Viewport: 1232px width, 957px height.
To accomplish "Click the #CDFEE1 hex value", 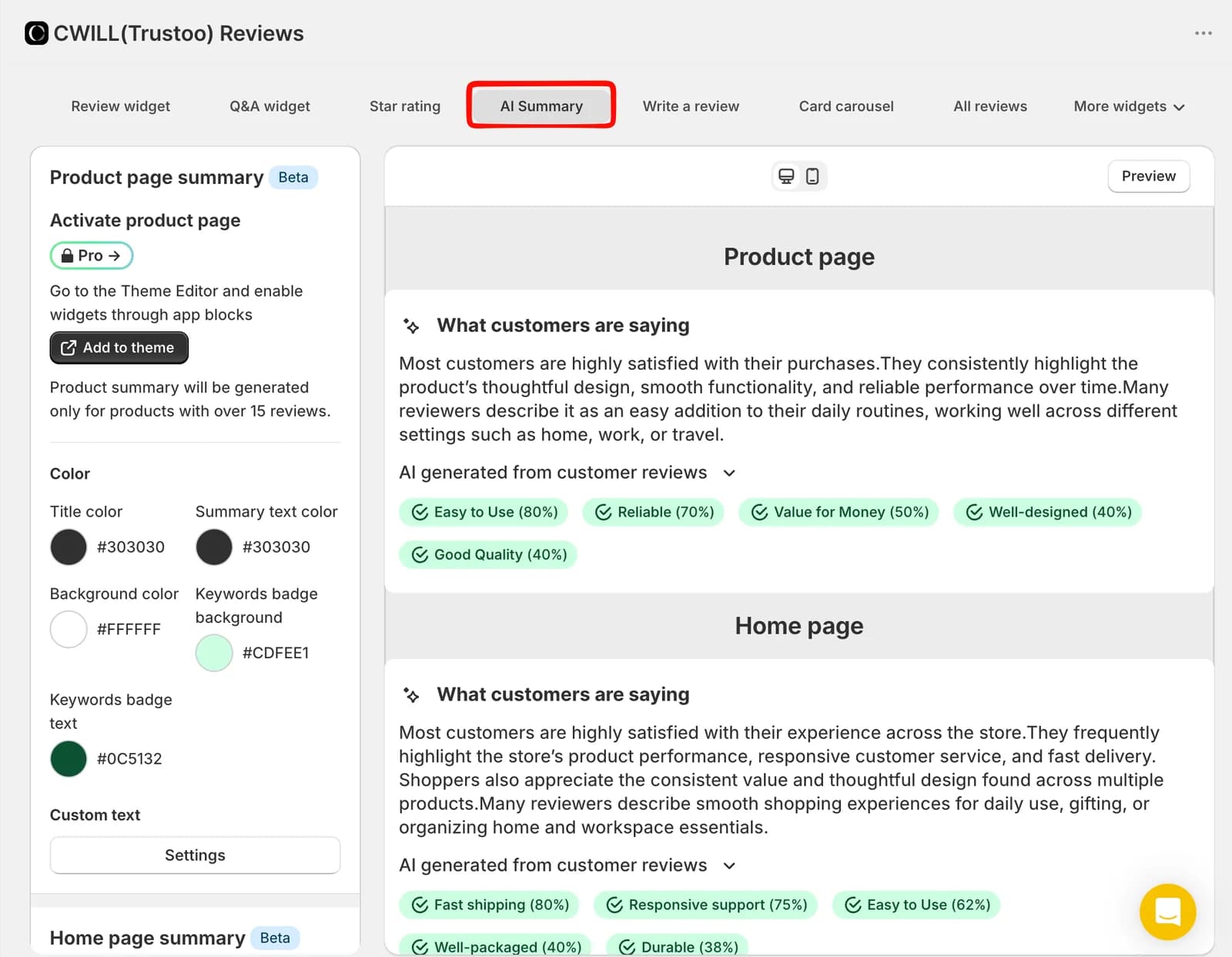I will click(x=276, y=653).
